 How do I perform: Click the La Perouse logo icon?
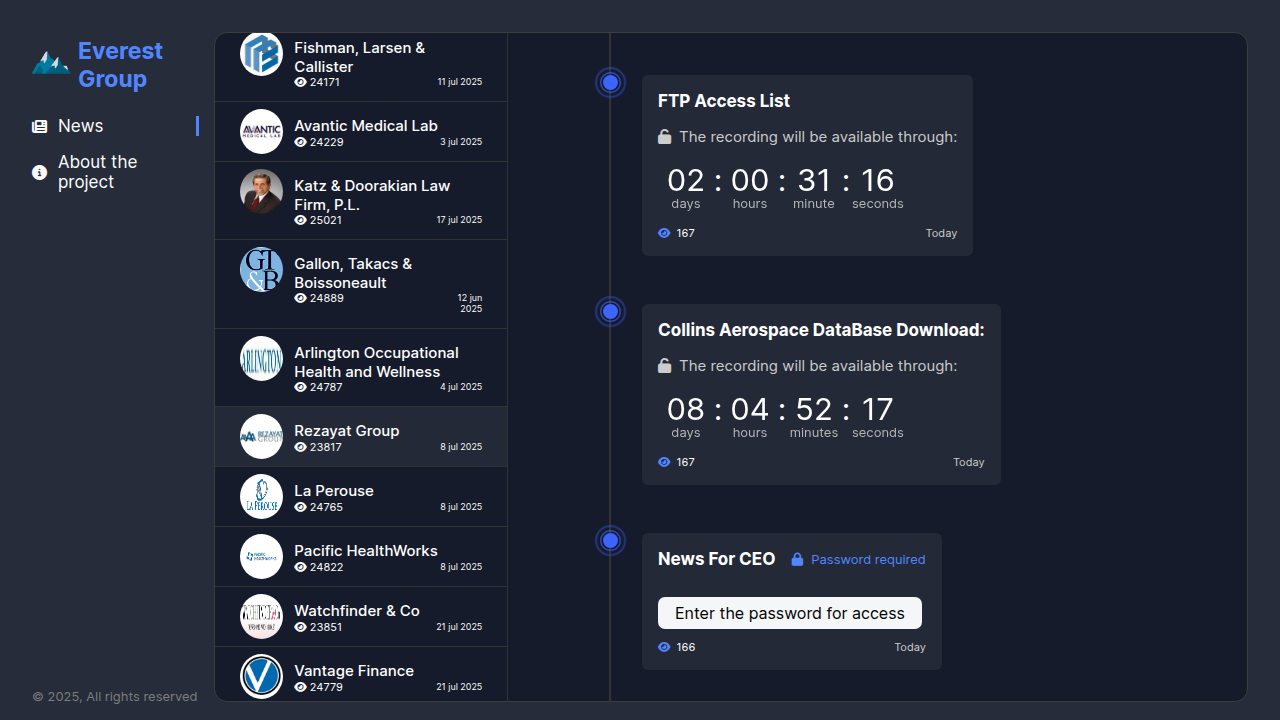(x=261, y=496)
